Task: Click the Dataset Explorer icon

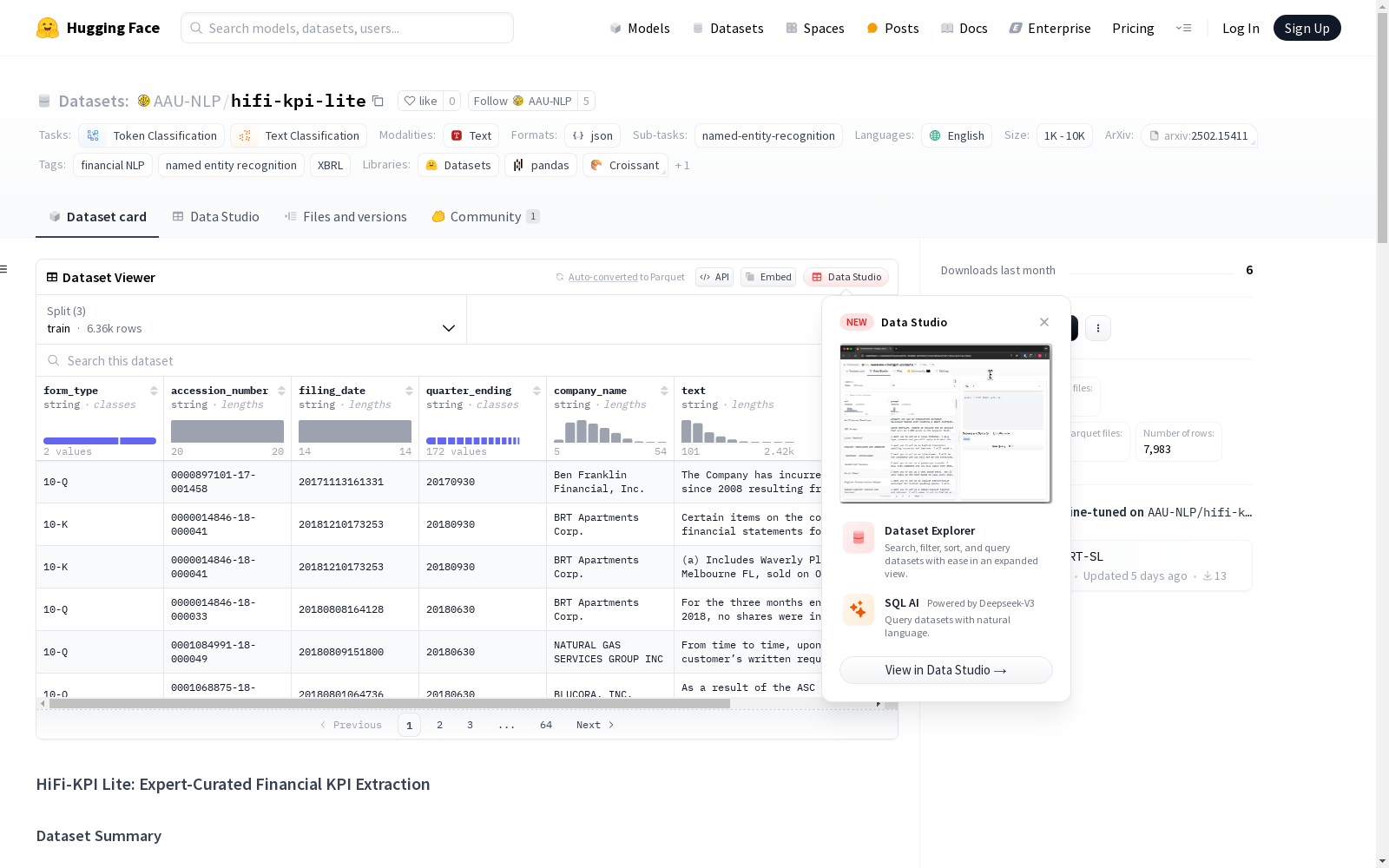Action: (x=859, y=538)
